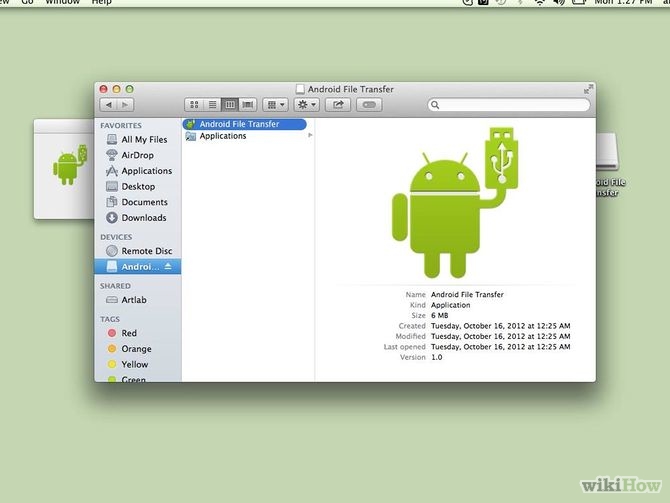Click the Wi-Fi status icon
Viewport: 670px width, 503px height.
540,2
